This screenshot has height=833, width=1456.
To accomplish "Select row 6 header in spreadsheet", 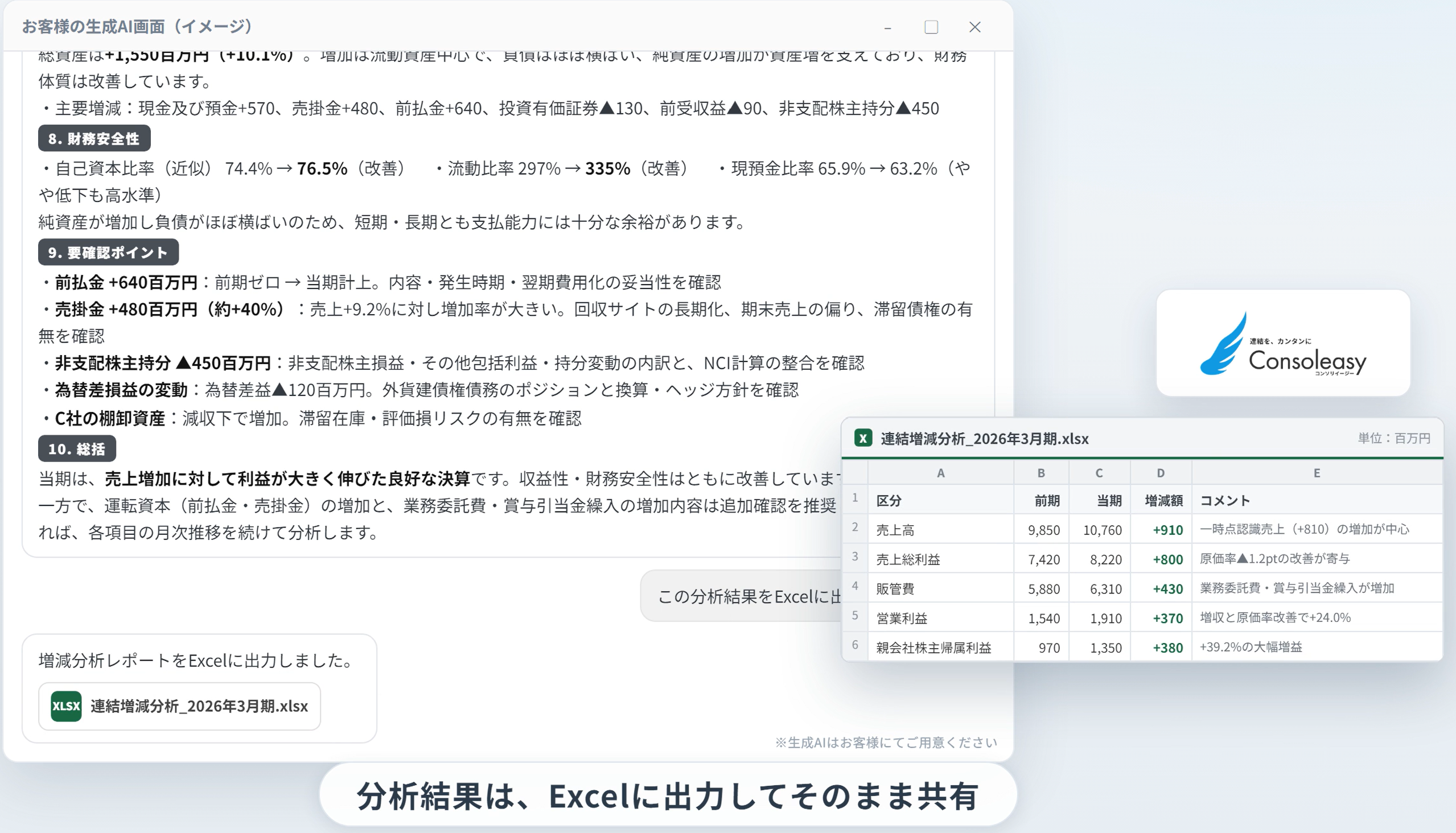I will [x=855, y=646].
